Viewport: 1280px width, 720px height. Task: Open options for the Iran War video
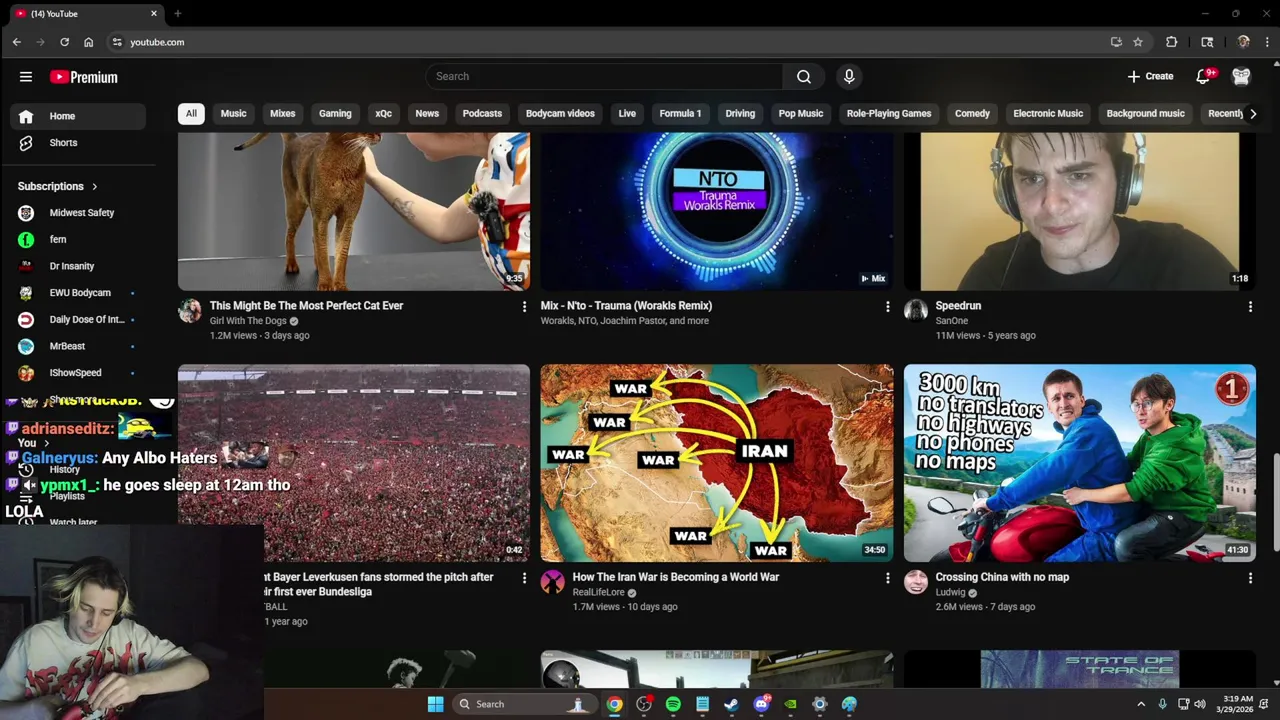point(887,578)
